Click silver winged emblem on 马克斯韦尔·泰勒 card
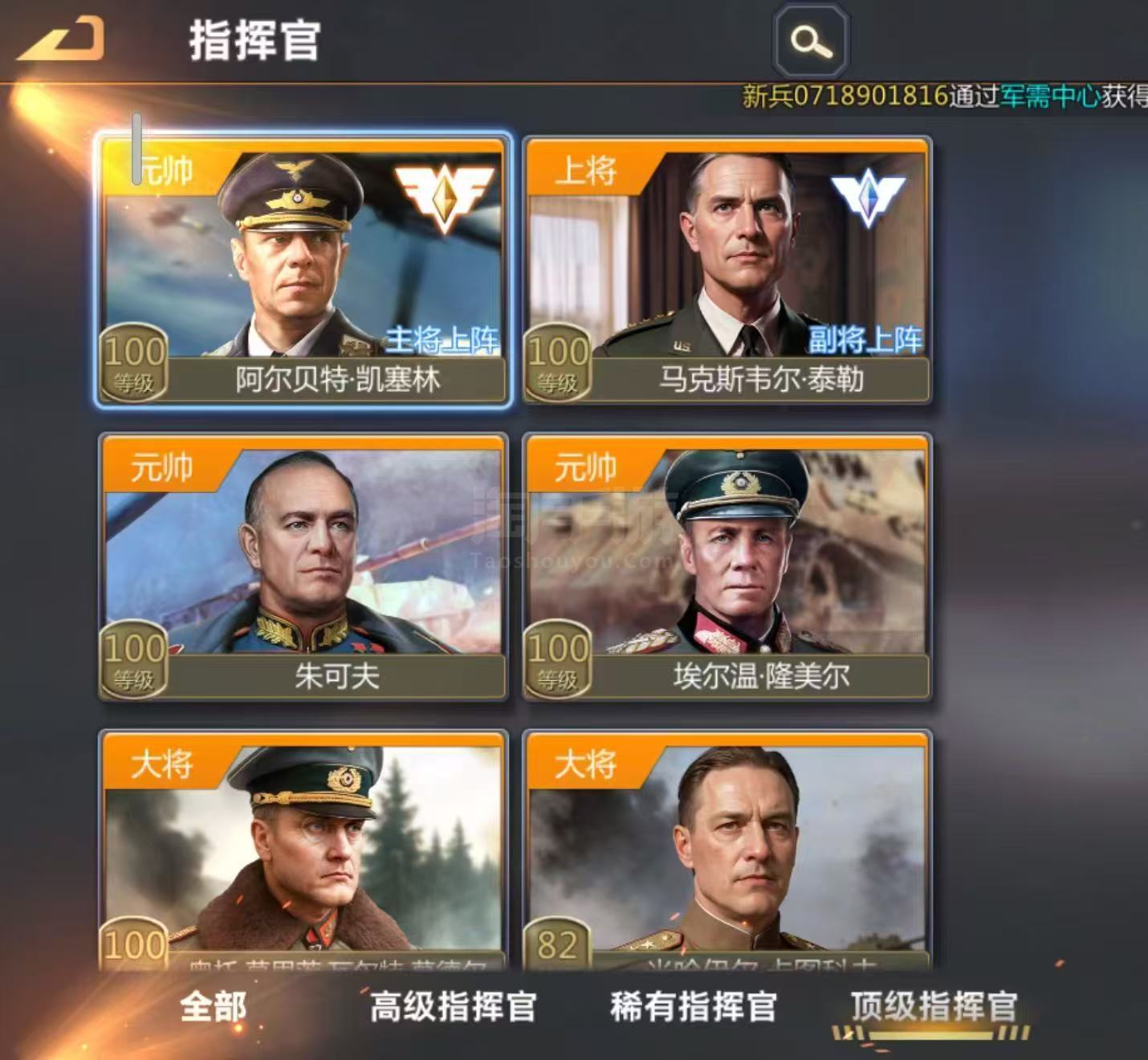This screenshot has width=1148, height=1060. click(868, 198)
